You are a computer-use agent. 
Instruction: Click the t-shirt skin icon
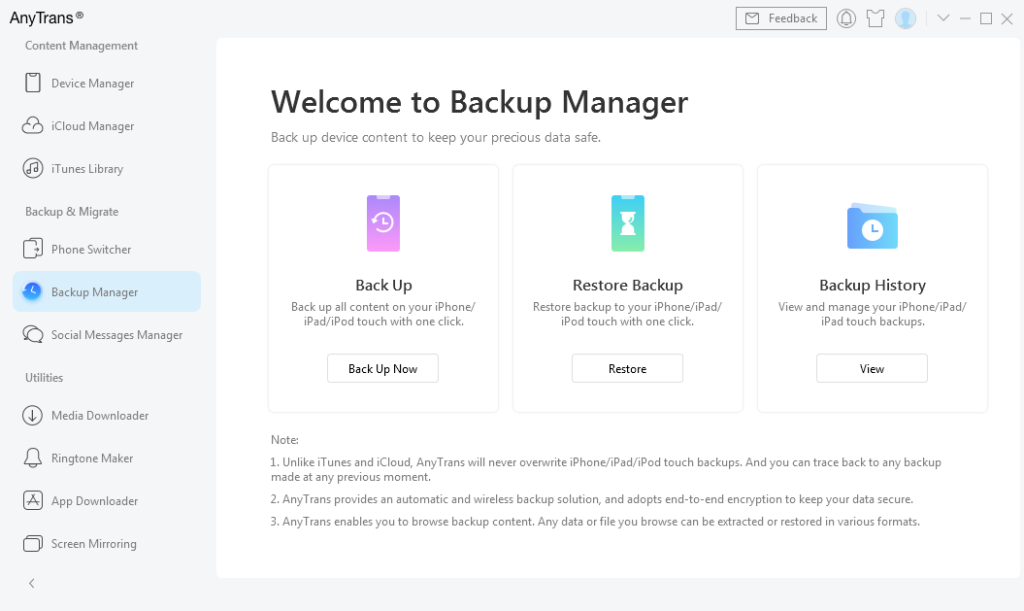[x=875, y=18]
